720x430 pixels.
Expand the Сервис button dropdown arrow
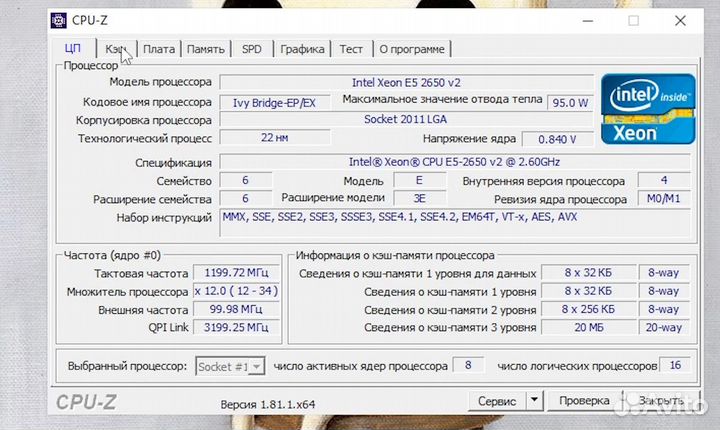coord(534,400)
